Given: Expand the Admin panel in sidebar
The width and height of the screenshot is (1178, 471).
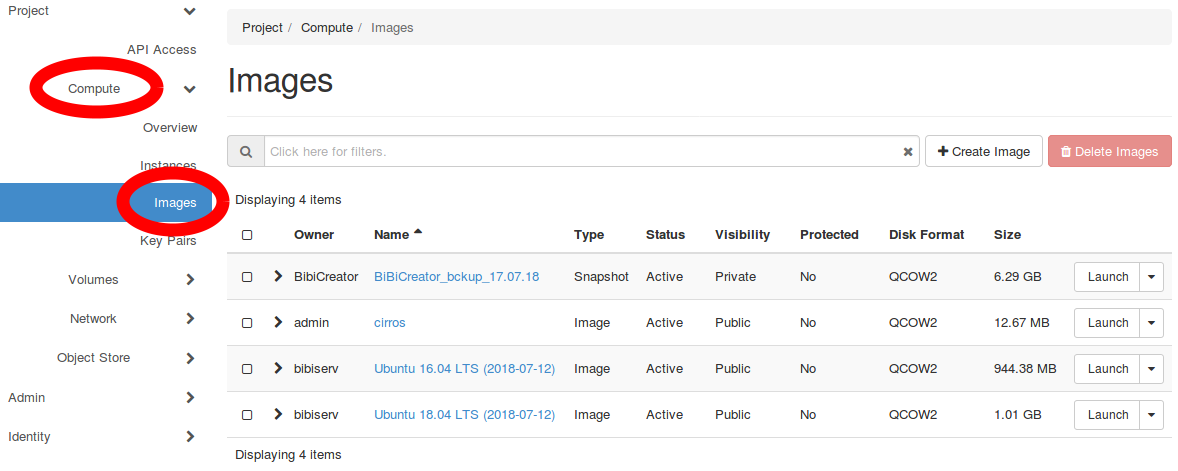Looking at the screenshot, I should point(190,398).
